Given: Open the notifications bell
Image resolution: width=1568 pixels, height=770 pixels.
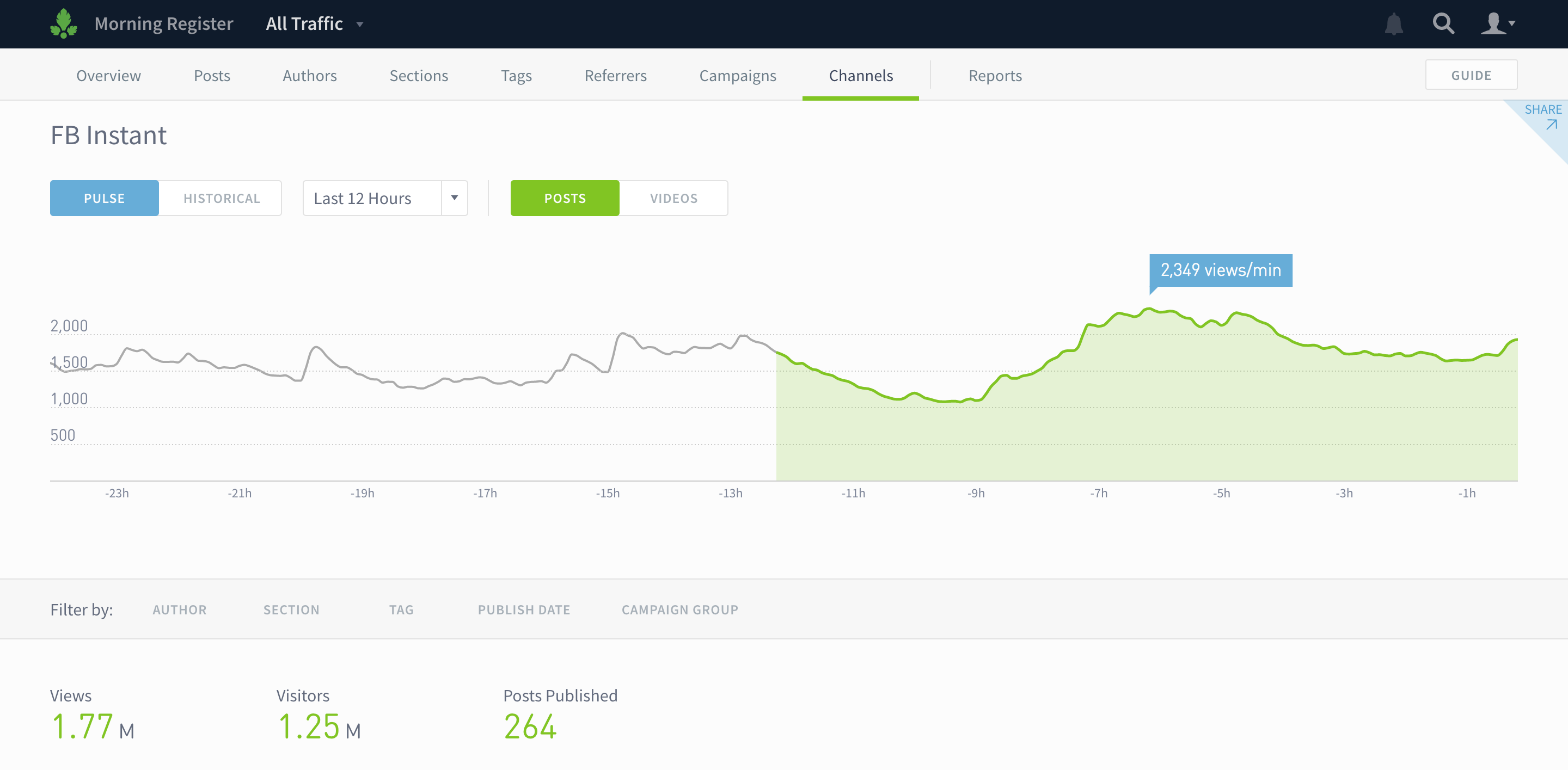Looking at the screenshot, I should [1393, 24].
